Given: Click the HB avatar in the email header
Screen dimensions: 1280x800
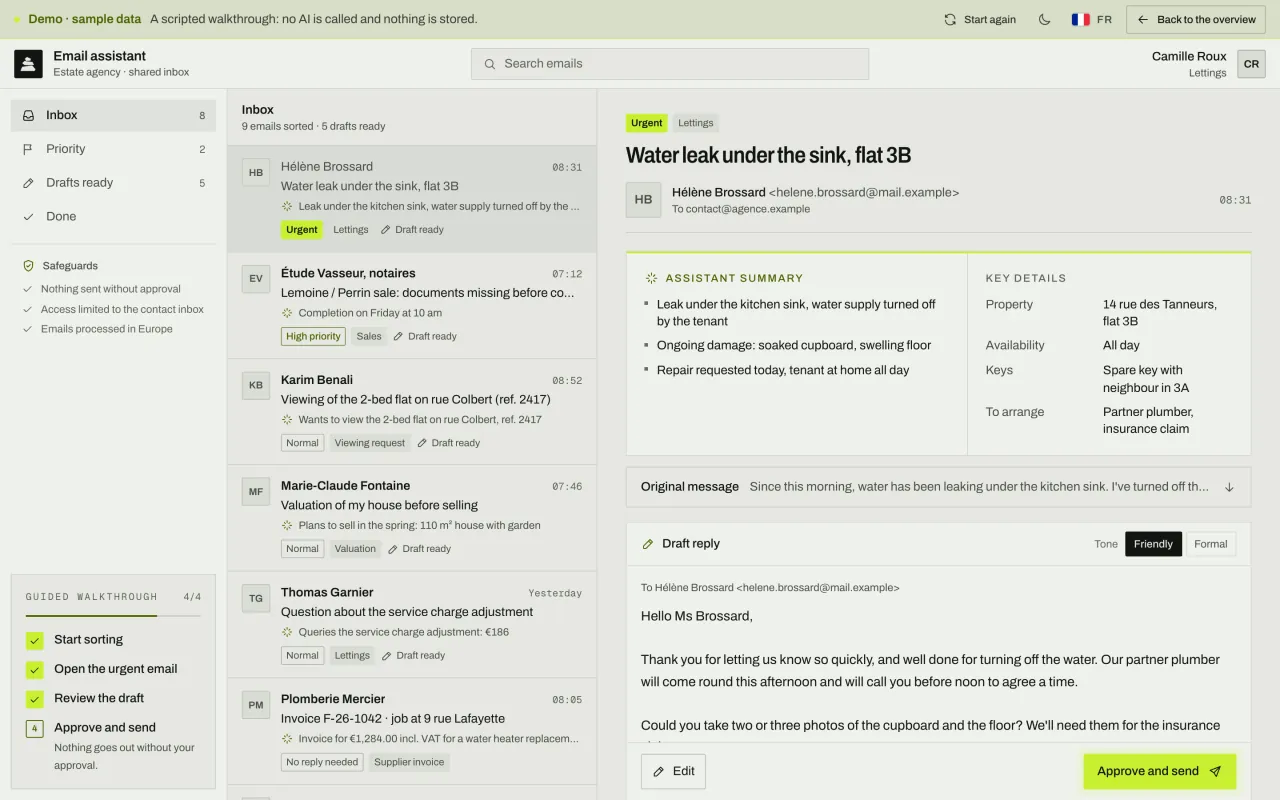Looking at the screenshot, I should 643,200.
